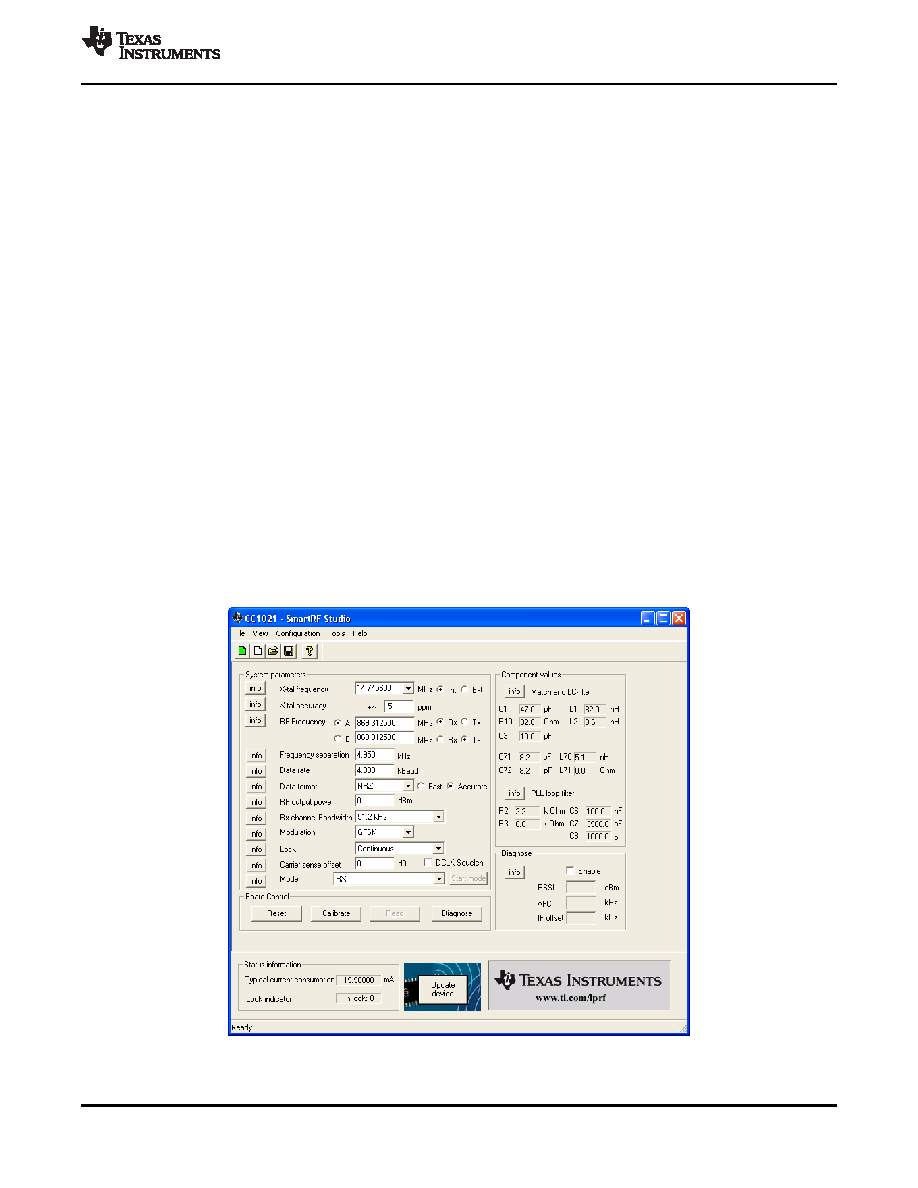Click Info button for Xtal accuracy
The image size is (918, 1188).
[255, 705]
